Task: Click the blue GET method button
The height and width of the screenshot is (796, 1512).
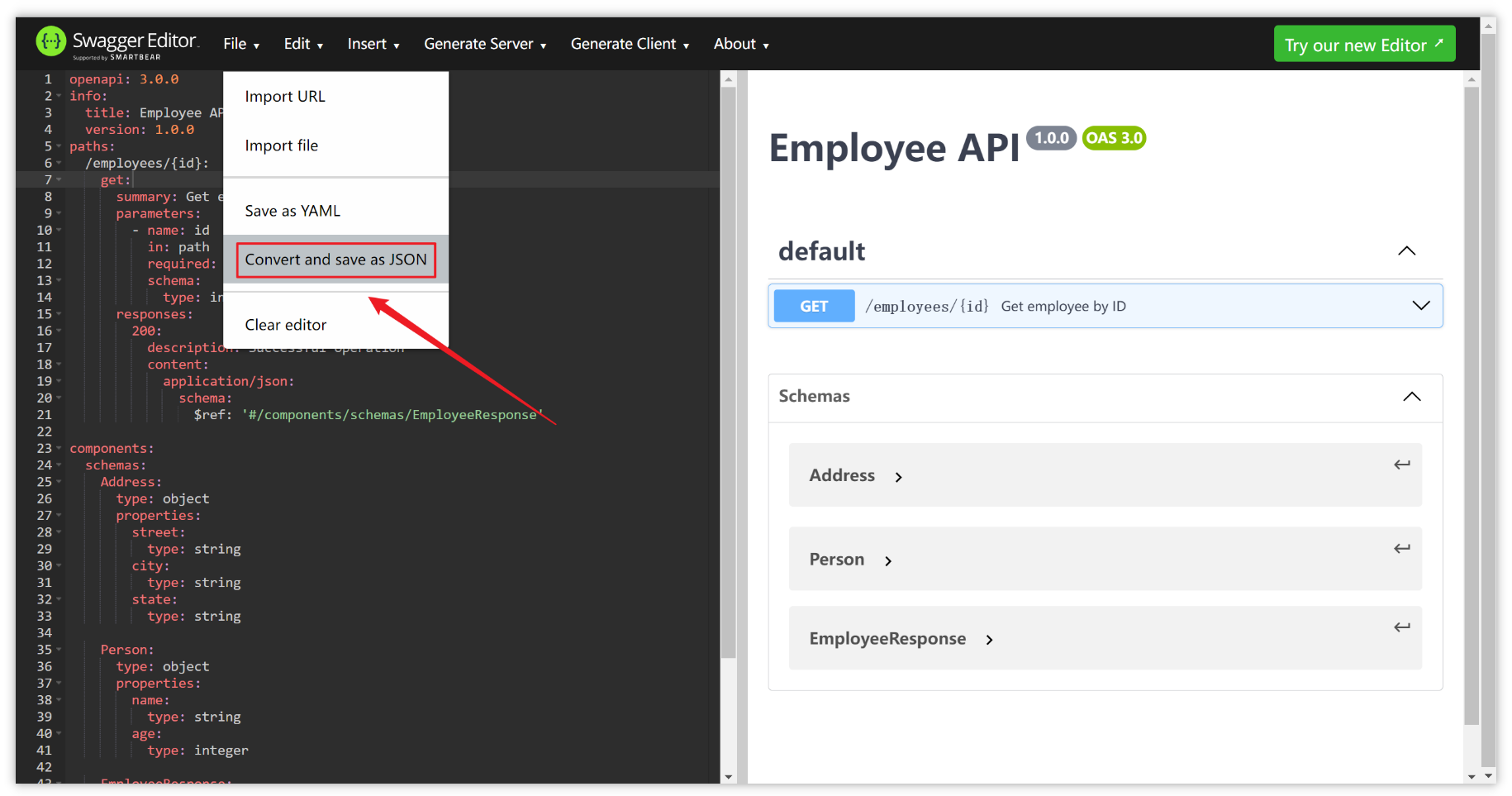Action: coord(814,306)
